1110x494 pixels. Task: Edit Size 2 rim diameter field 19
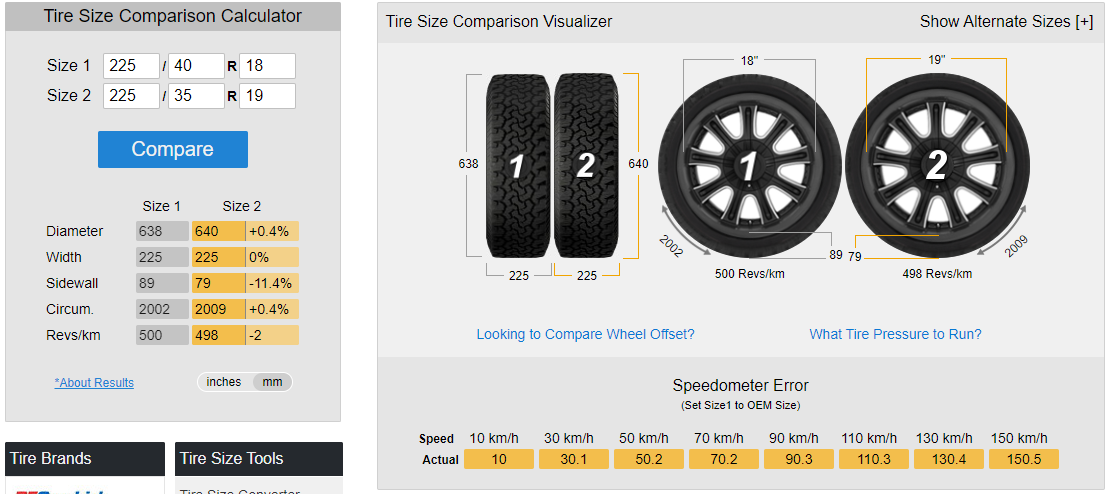point(268,96)
